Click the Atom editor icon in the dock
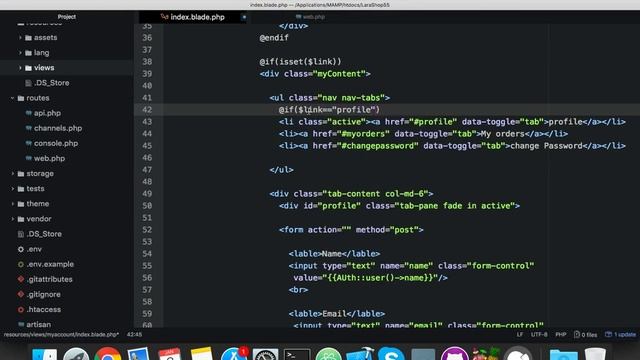 [x=328, y=355]
